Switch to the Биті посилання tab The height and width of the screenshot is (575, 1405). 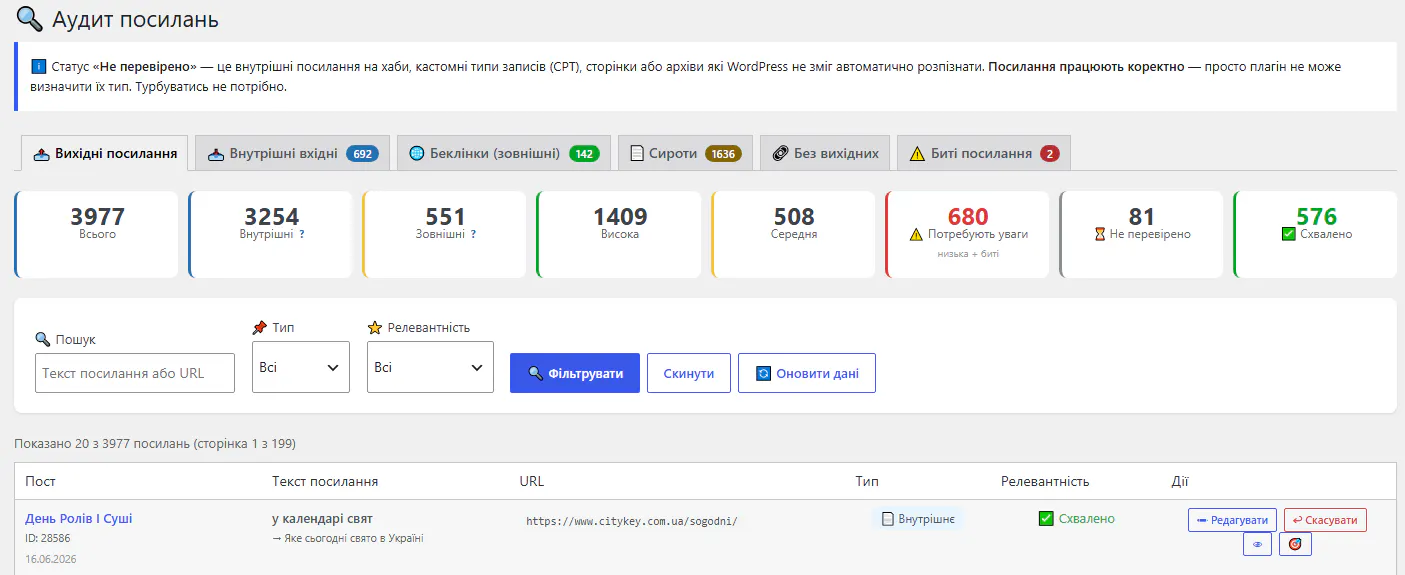983,153
